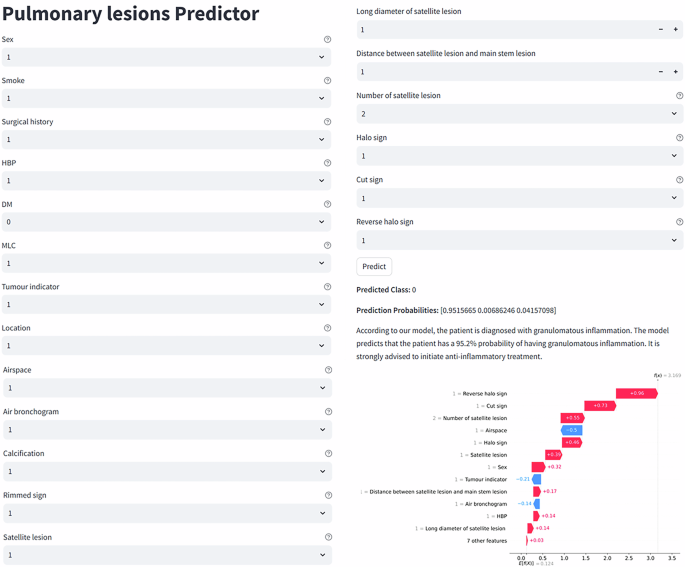Show the Surgical history help tooltip icon
Viewport: 685px width, 567px height.
[x=328, y=122]
